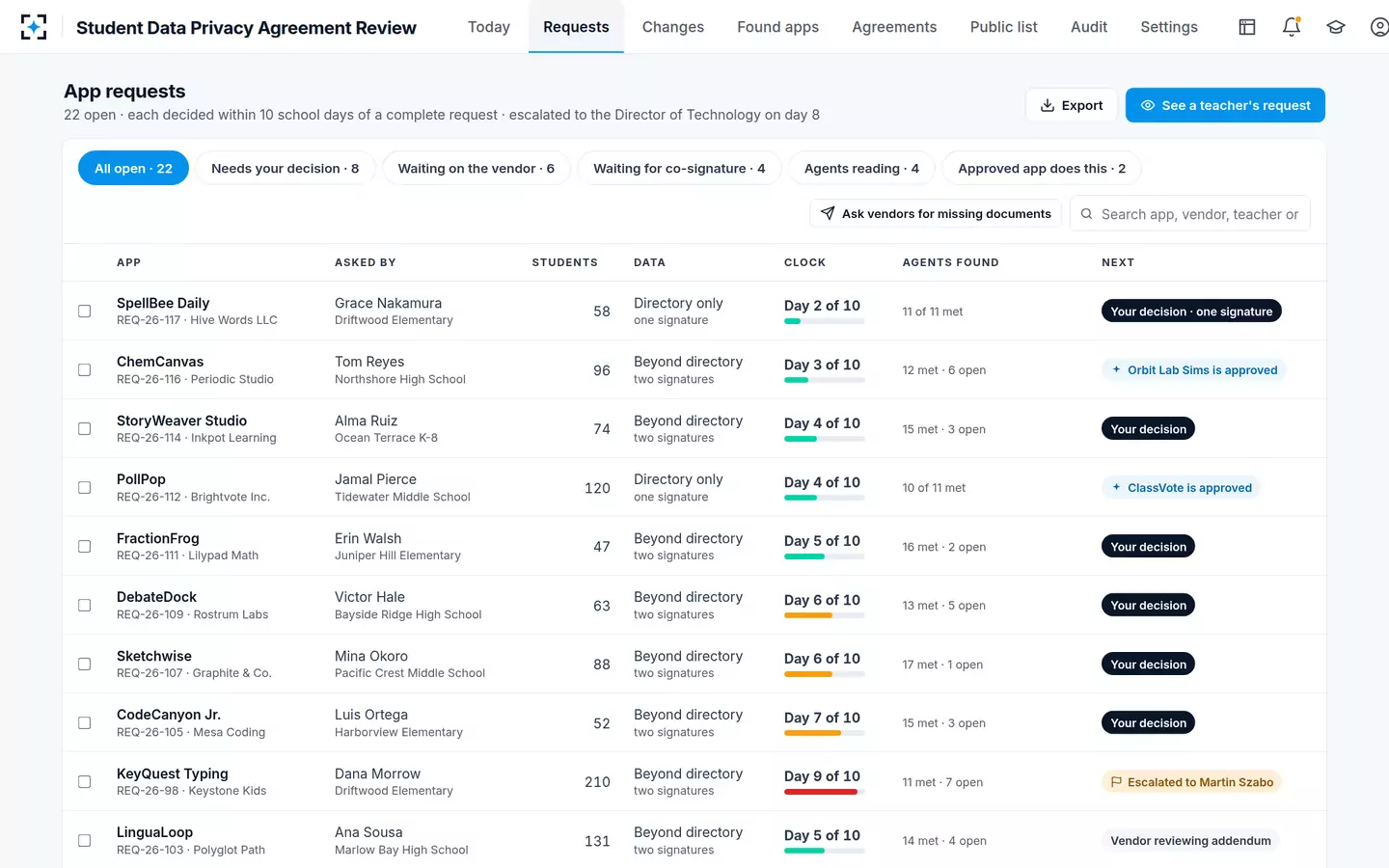Click CodeCanyon Jr. orange clock progress bar
Image resolution: width=1389 pixels, height=868 pixels.
pyautogui.click(x=825, y=733)
